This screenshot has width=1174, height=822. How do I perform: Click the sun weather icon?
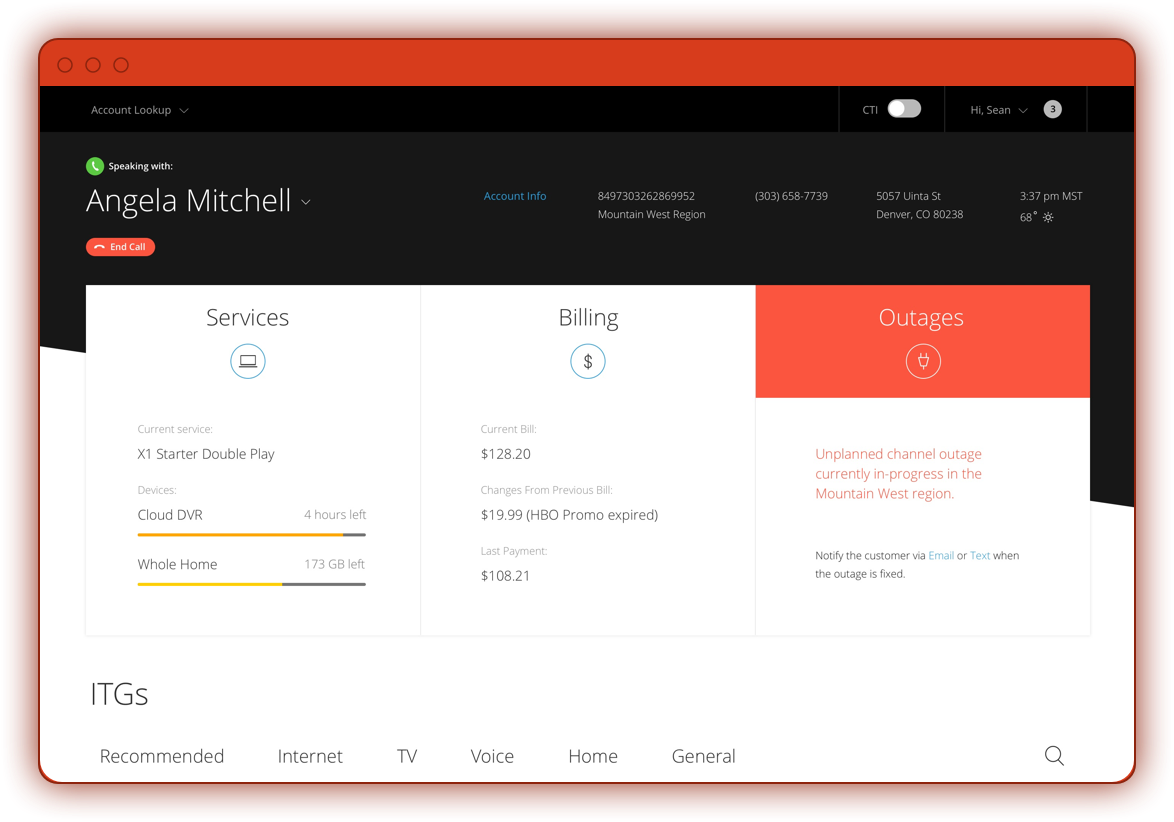(x=1048, y=217)
